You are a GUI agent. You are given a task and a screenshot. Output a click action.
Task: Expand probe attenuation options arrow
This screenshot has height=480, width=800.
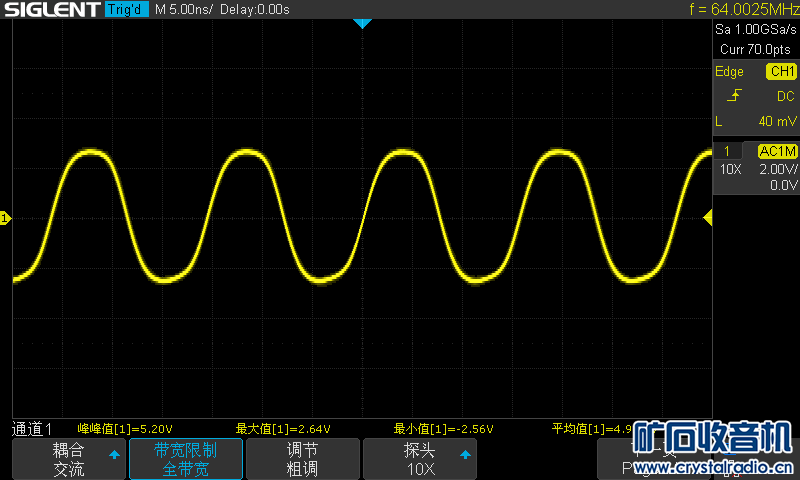[x=465, y=454]
